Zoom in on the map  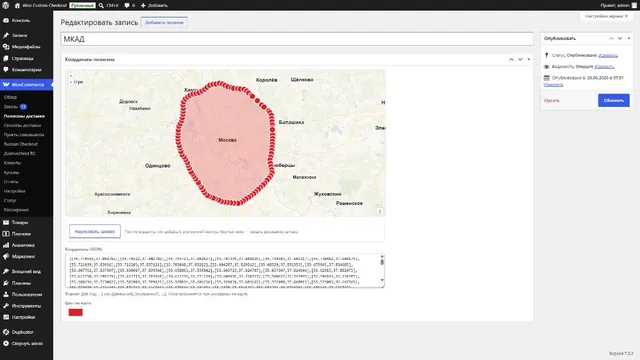71,76
